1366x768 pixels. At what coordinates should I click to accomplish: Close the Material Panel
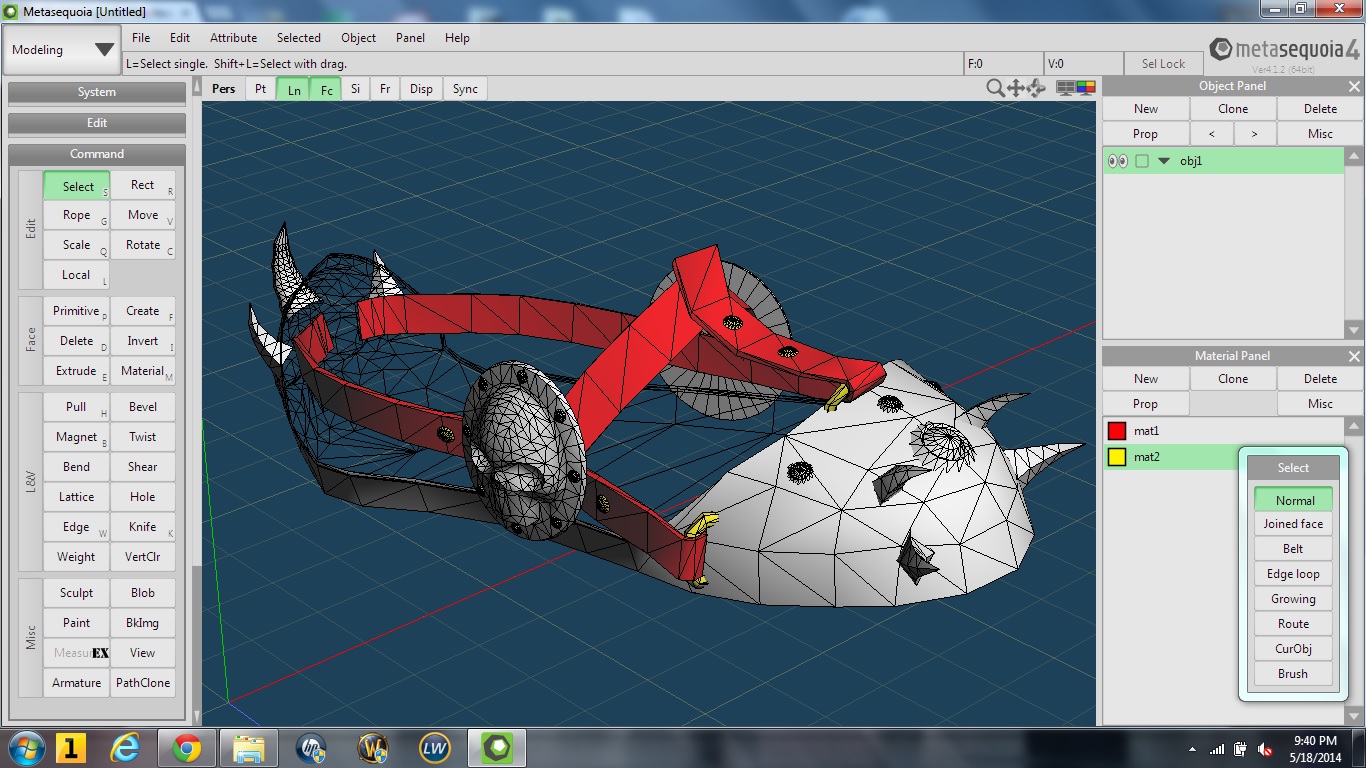[x=1354, y=356]
